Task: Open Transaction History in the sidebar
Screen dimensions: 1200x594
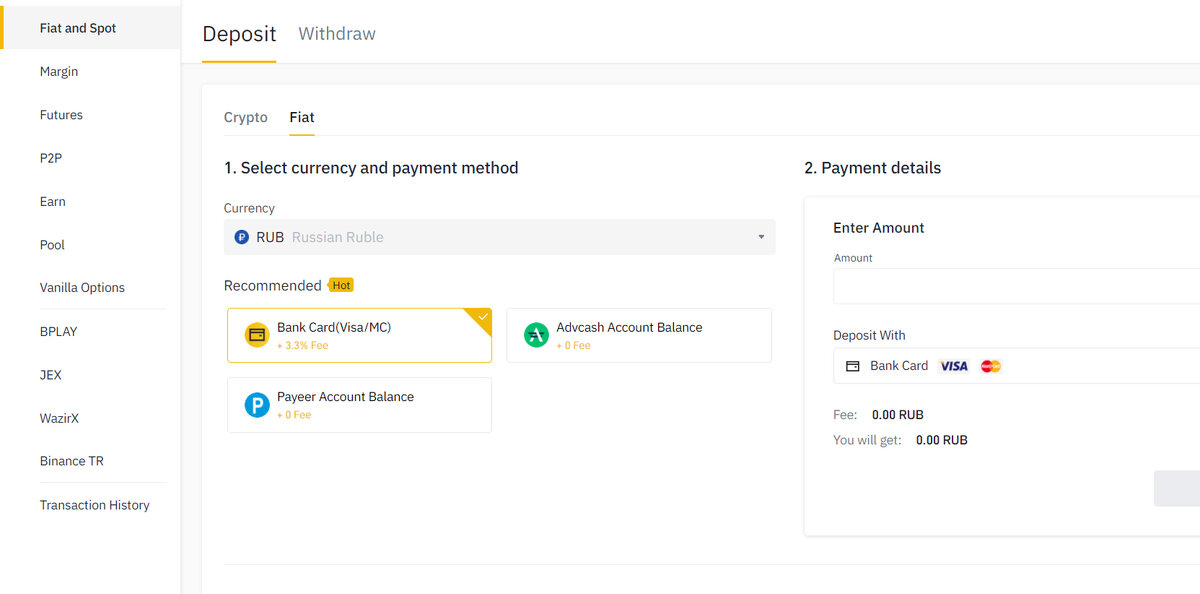Action: (x=94, y=505)
